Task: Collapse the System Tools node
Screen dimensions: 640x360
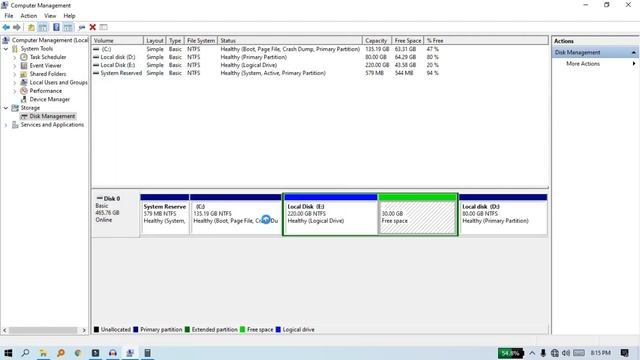Action: (6, 49)
